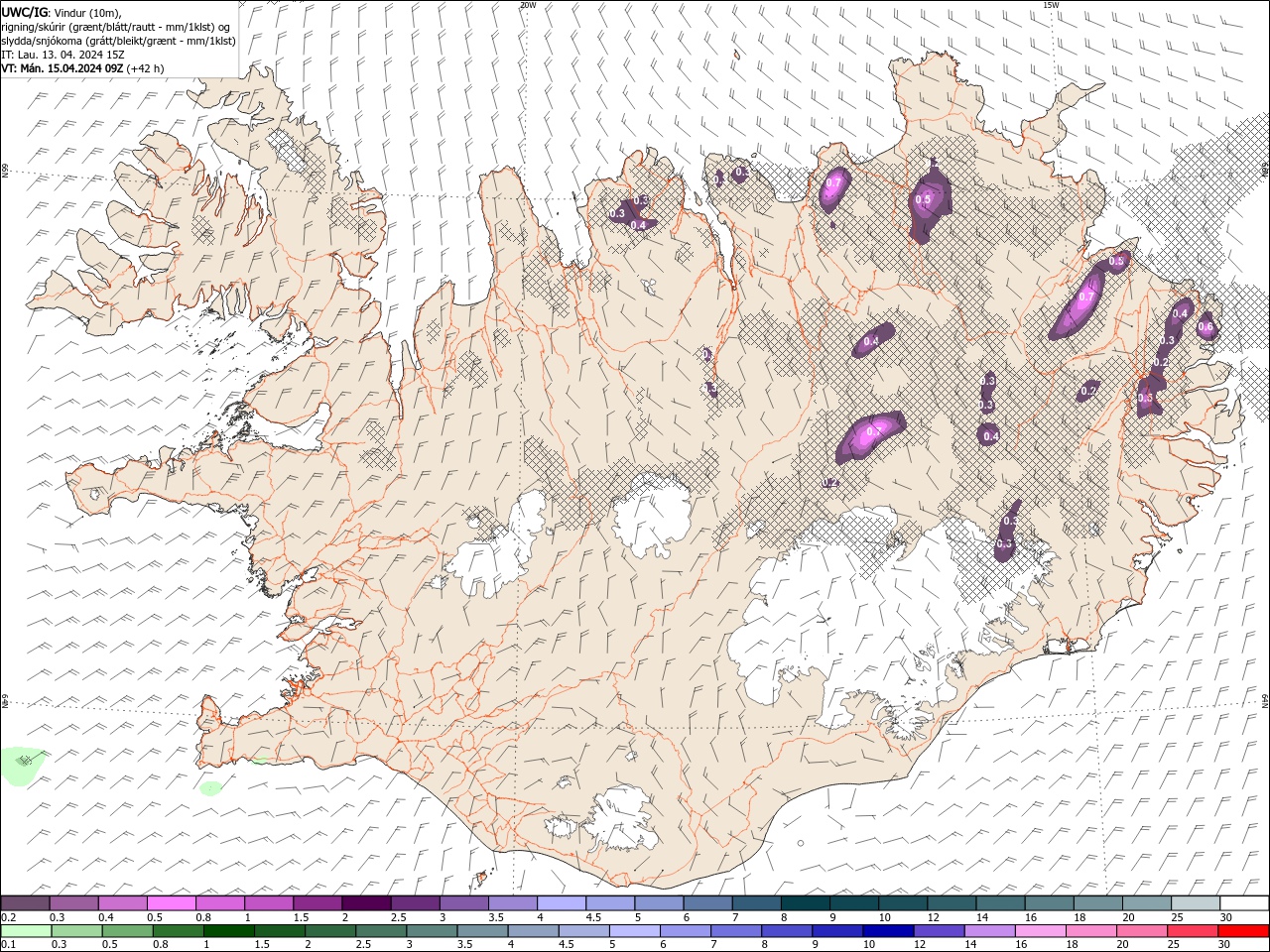Click the initial time "IT: Lau. 13. 04. 2024 15Z"
The width and height of the screenshot is (1270, 952).
[64, 54]
